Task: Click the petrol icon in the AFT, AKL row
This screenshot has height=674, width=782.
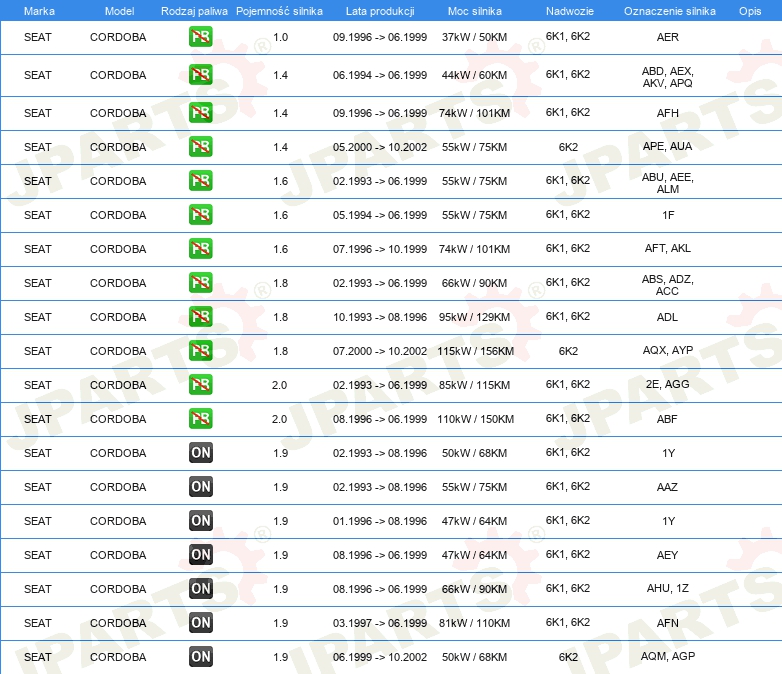Action: [x=200, y=248]
